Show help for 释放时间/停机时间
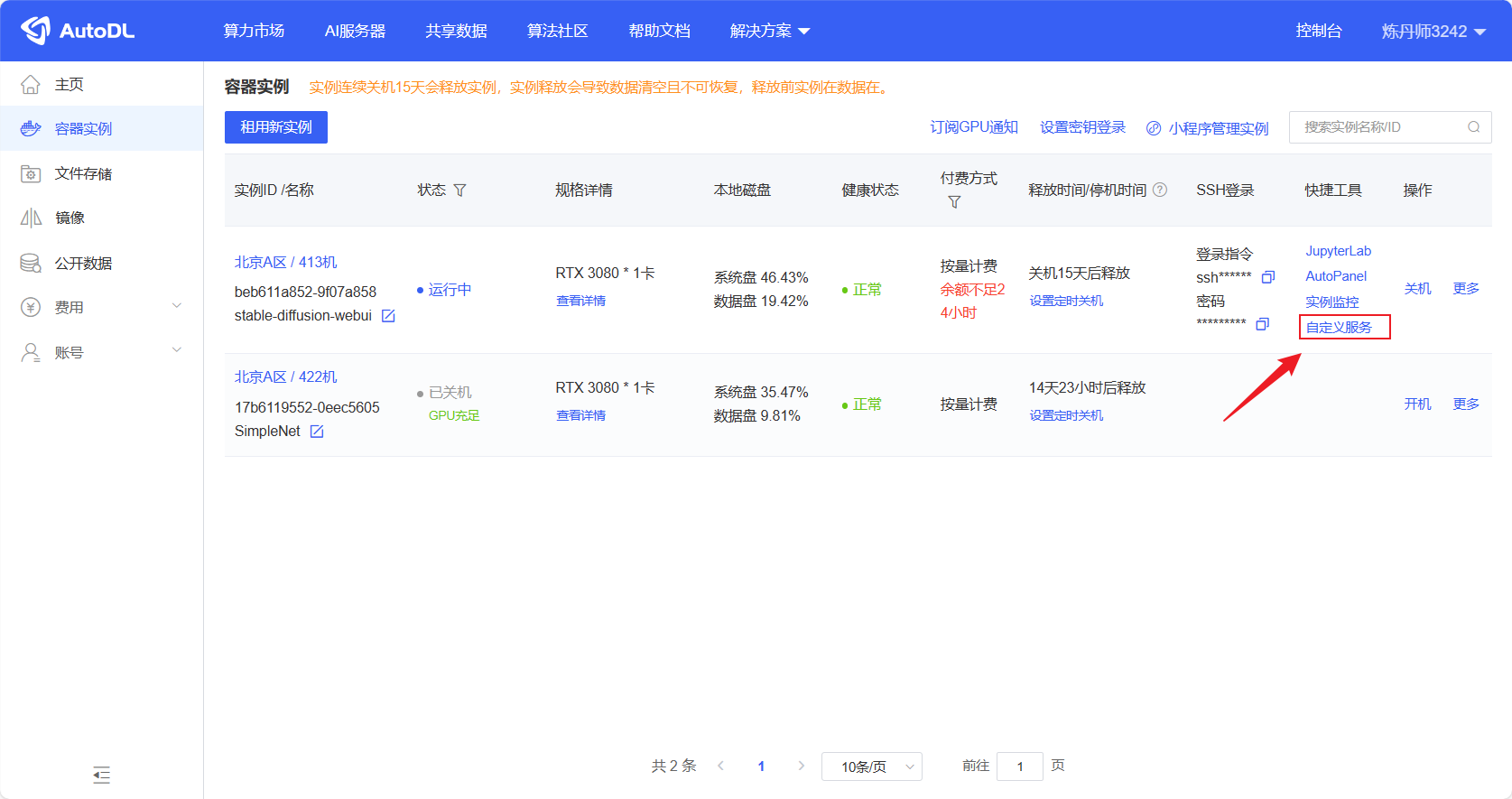The height and width of the screenshot is (799, 1512). coord(1160,190)
